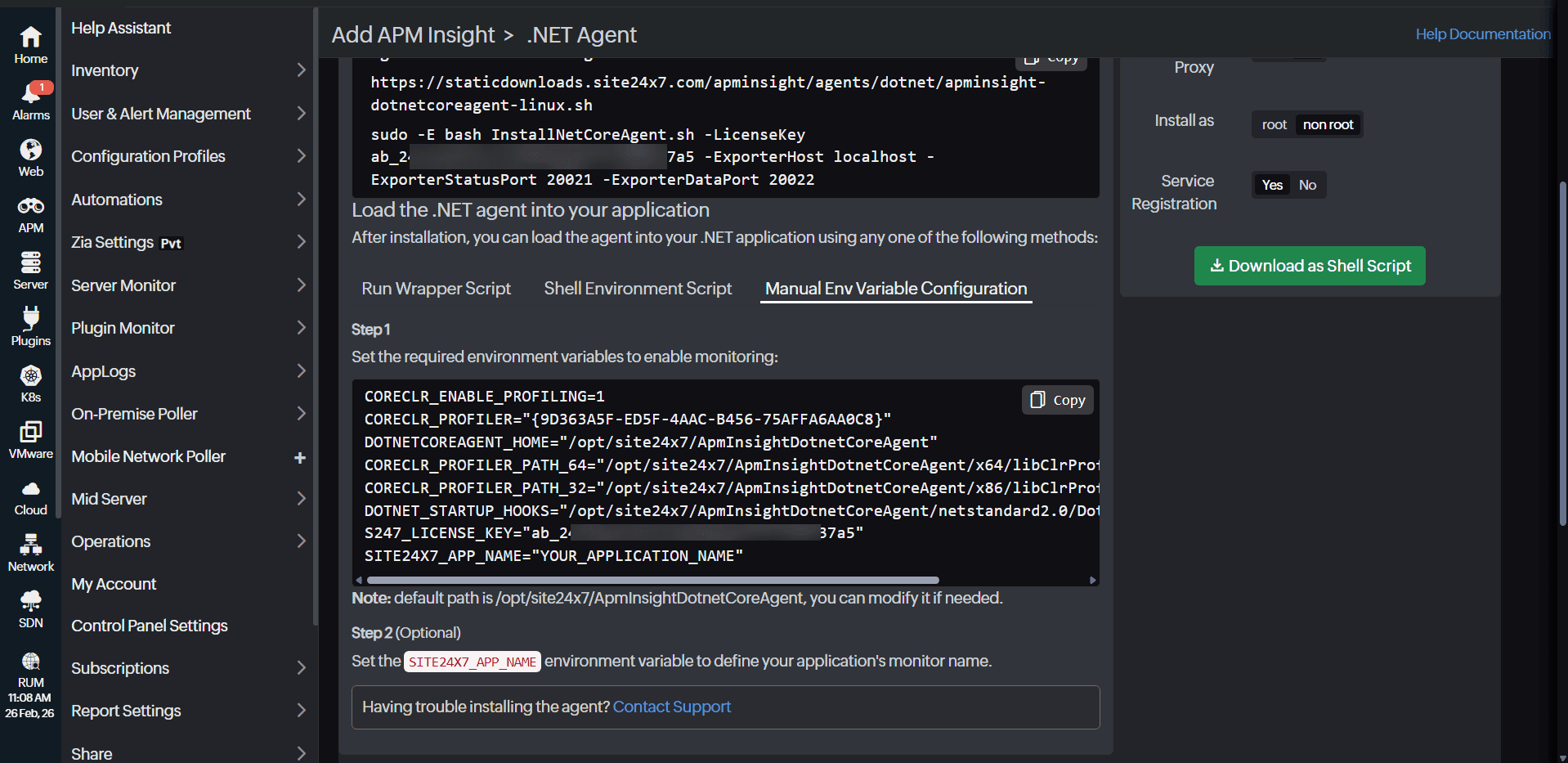
Task: Copy the environment variables code block
Action: 1057,400
